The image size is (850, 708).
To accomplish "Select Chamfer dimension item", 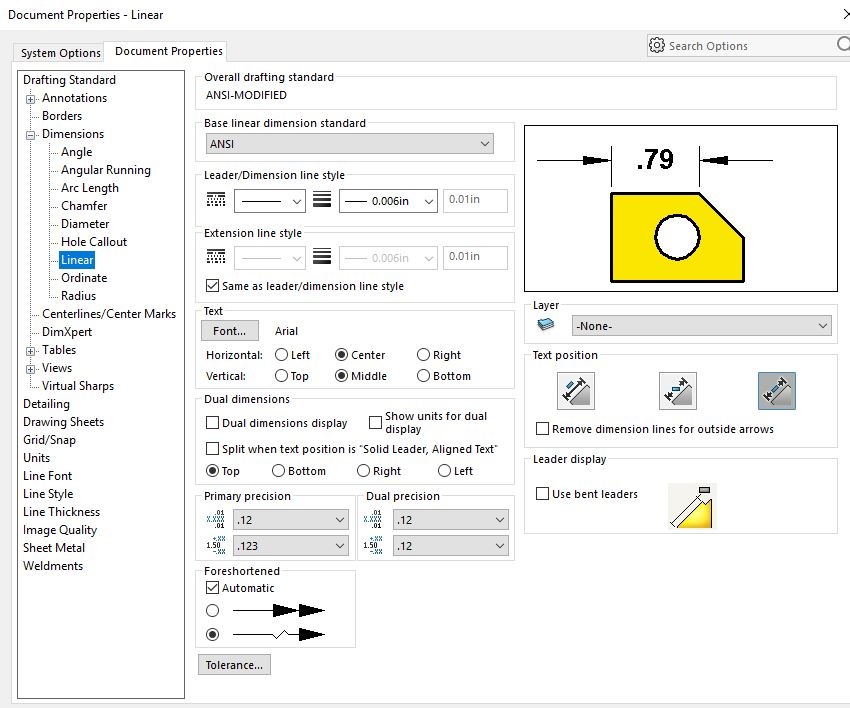I will pos(84,206).
